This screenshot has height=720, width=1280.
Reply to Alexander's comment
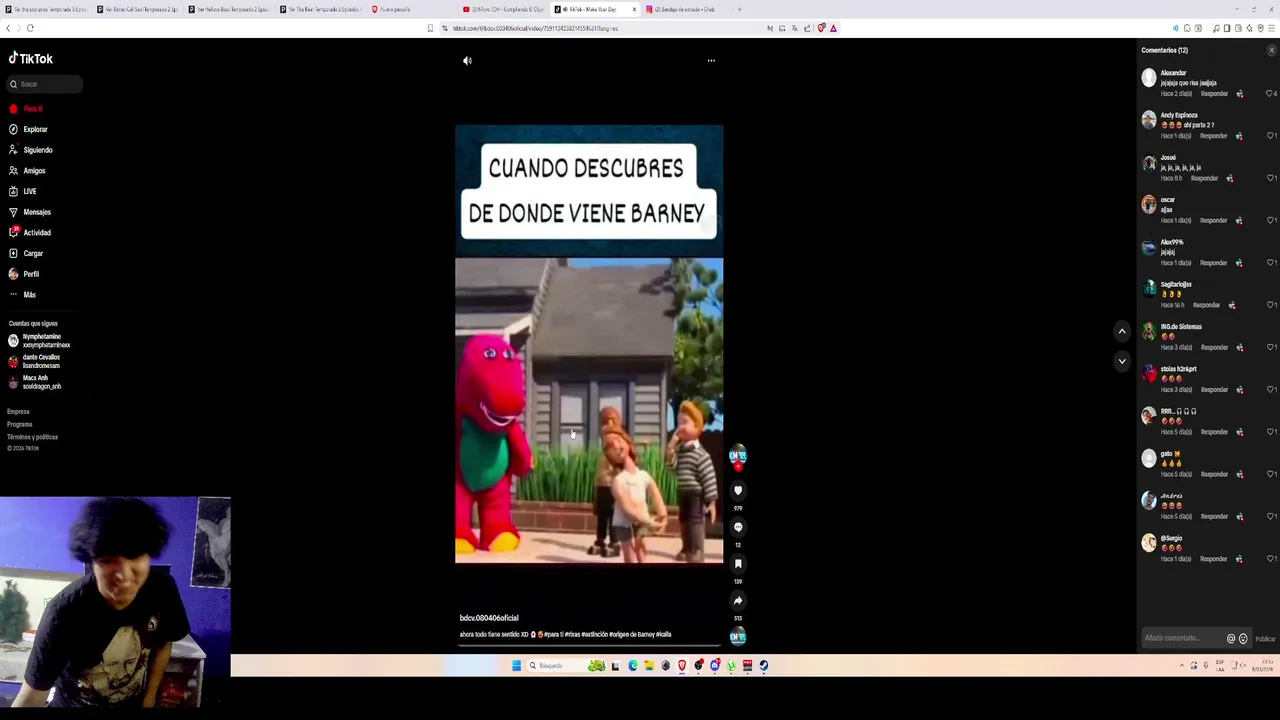click(1214, 94)
